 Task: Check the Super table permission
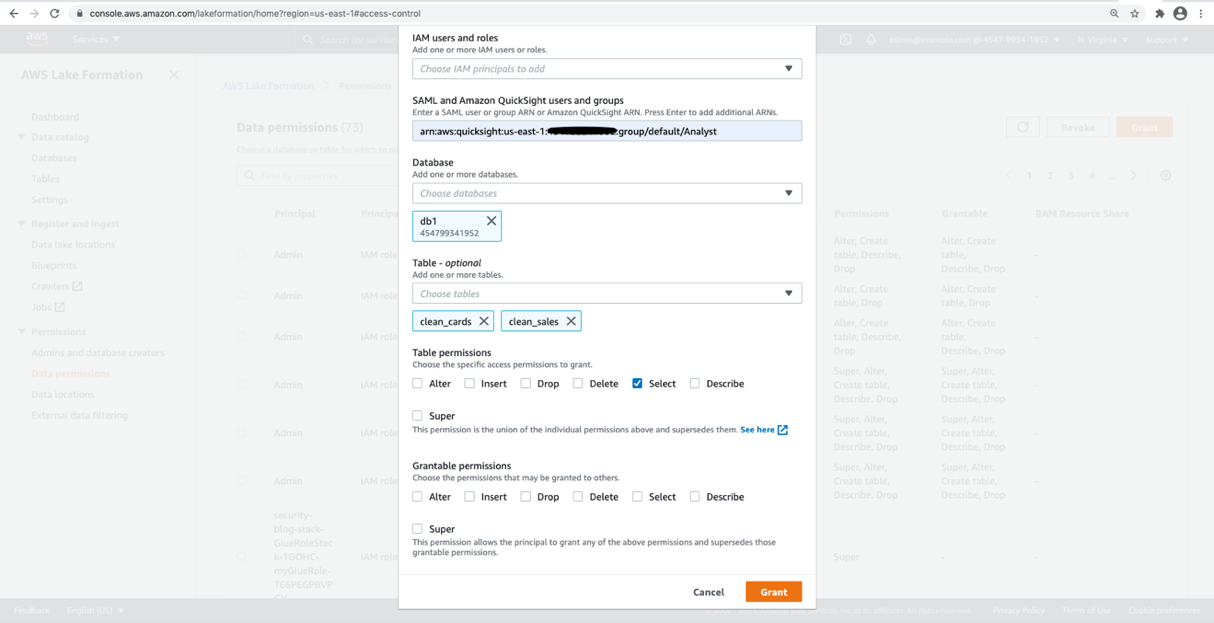(418, 415)
